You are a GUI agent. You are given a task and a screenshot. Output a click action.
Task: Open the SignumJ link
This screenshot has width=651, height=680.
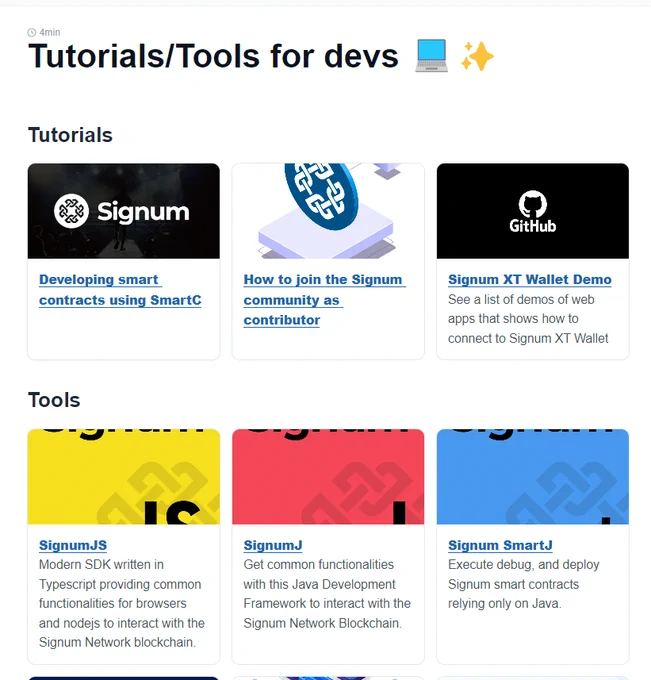[273, 545]
